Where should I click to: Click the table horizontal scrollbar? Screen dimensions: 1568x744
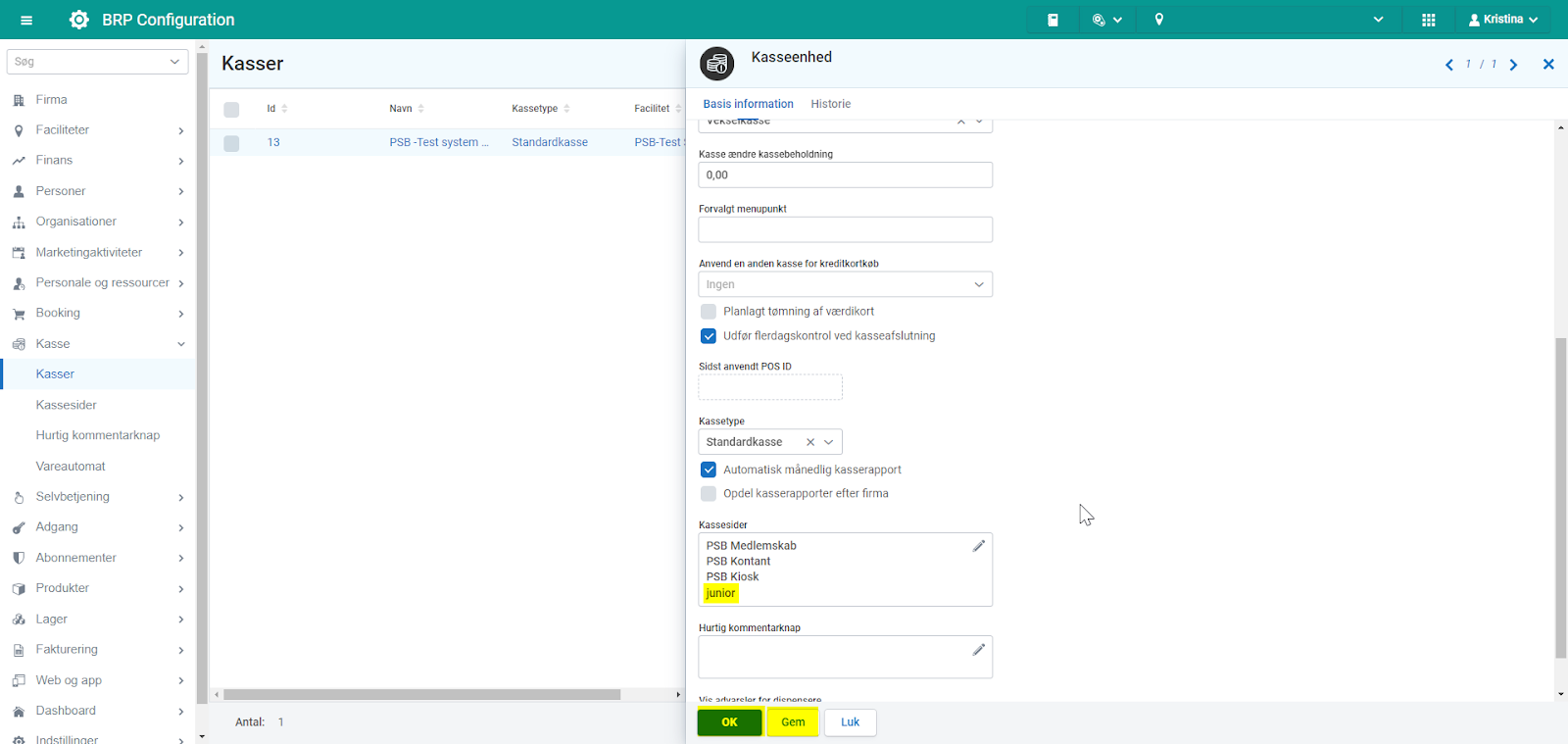click(422, 694)
